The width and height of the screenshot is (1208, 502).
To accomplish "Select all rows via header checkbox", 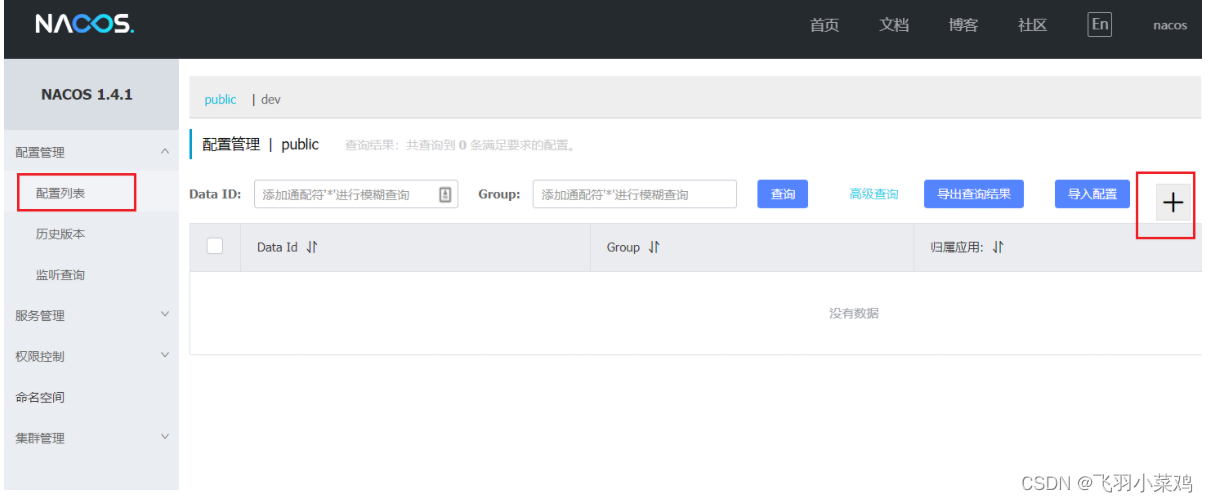I will click(x=215, y=246).
